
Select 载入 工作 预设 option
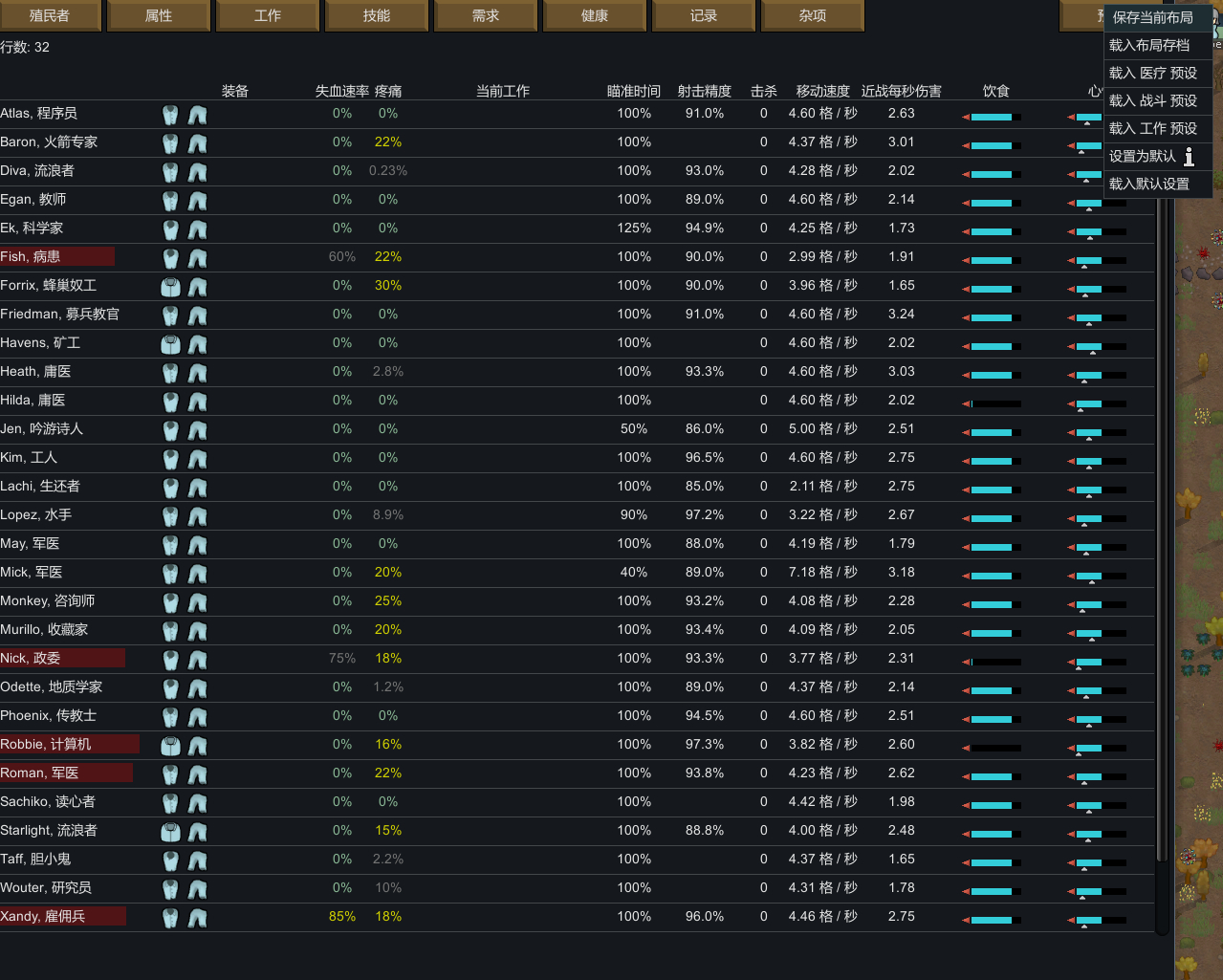pyautogui.click(x=1158, y=128)
